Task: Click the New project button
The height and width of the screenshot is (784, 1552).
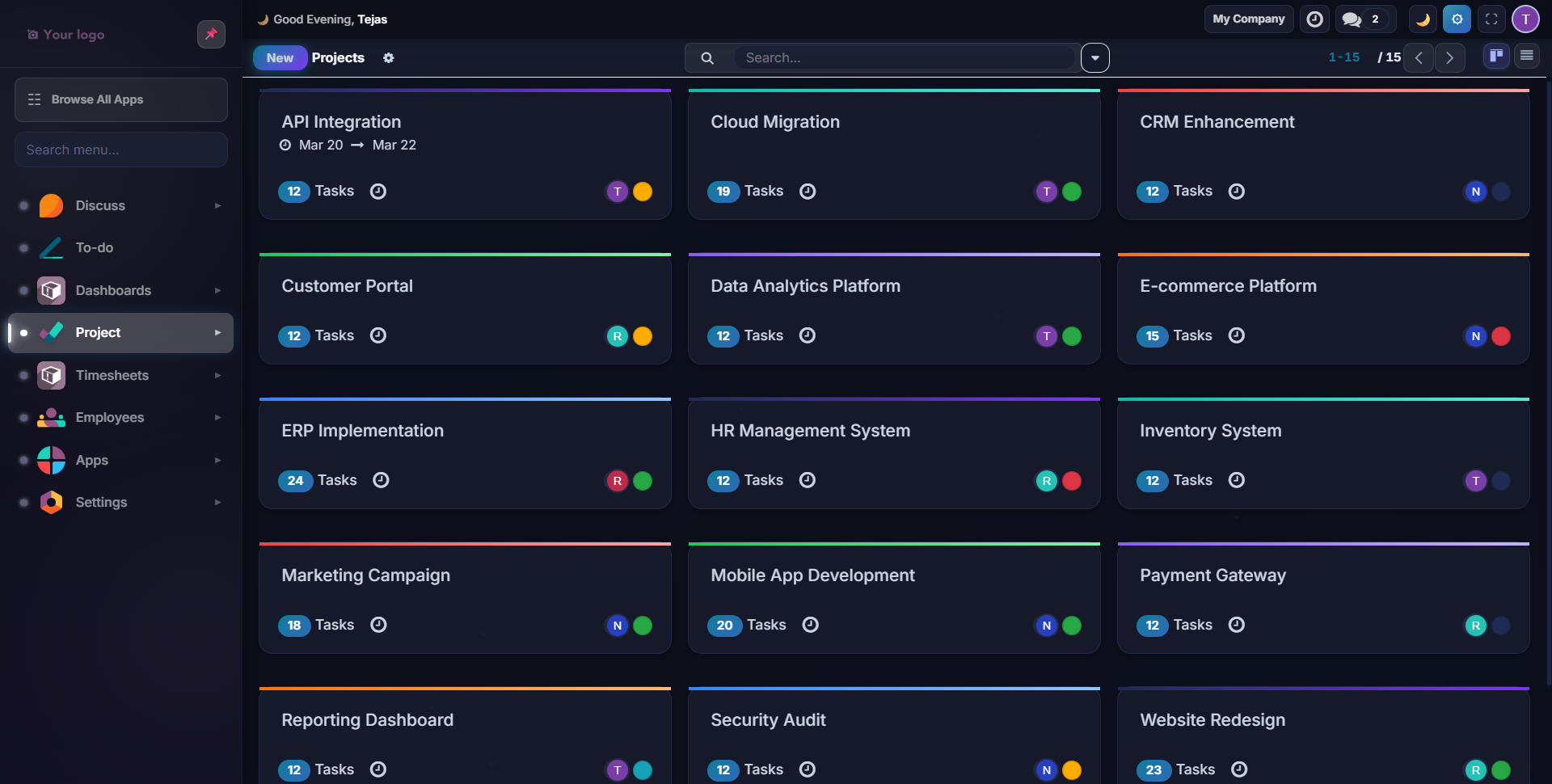Action: 280,58
